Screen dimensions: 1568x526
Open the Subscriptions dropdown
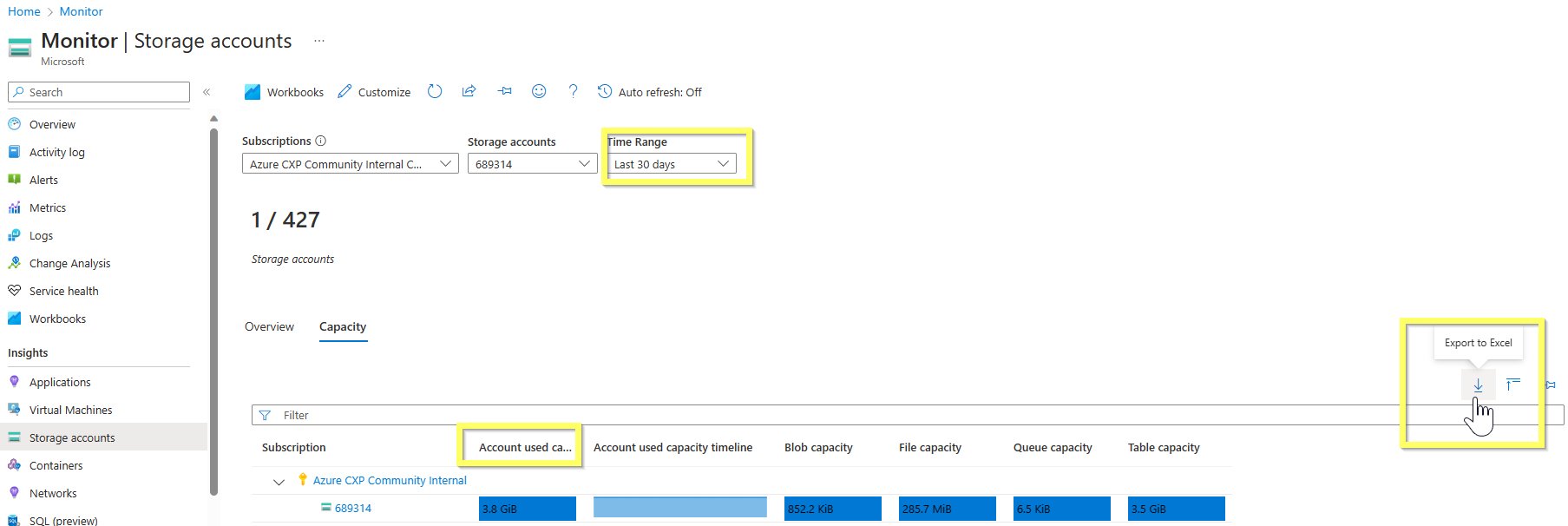tap(350, 163)
